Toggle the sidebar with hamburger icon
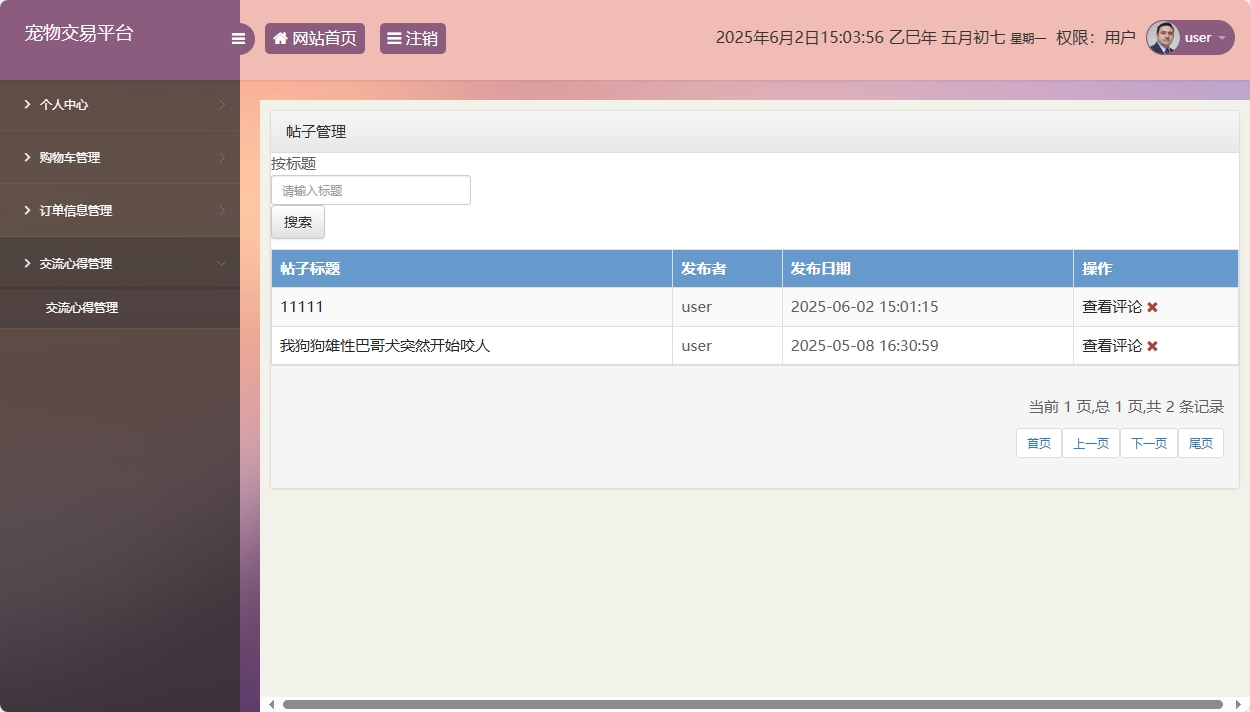1250x712 pixels. 238,39
